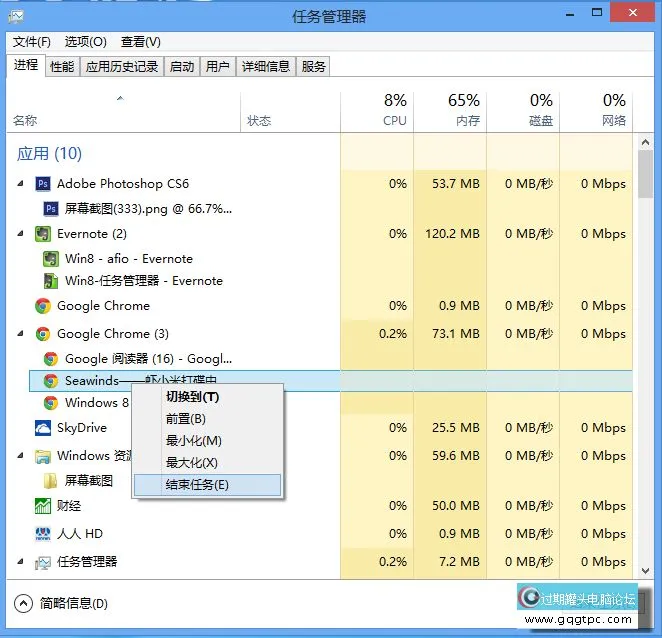Screen dimensions: 662x638
Task: Switch to the 详细信息 tab
Action: click(x=266, y=66)
